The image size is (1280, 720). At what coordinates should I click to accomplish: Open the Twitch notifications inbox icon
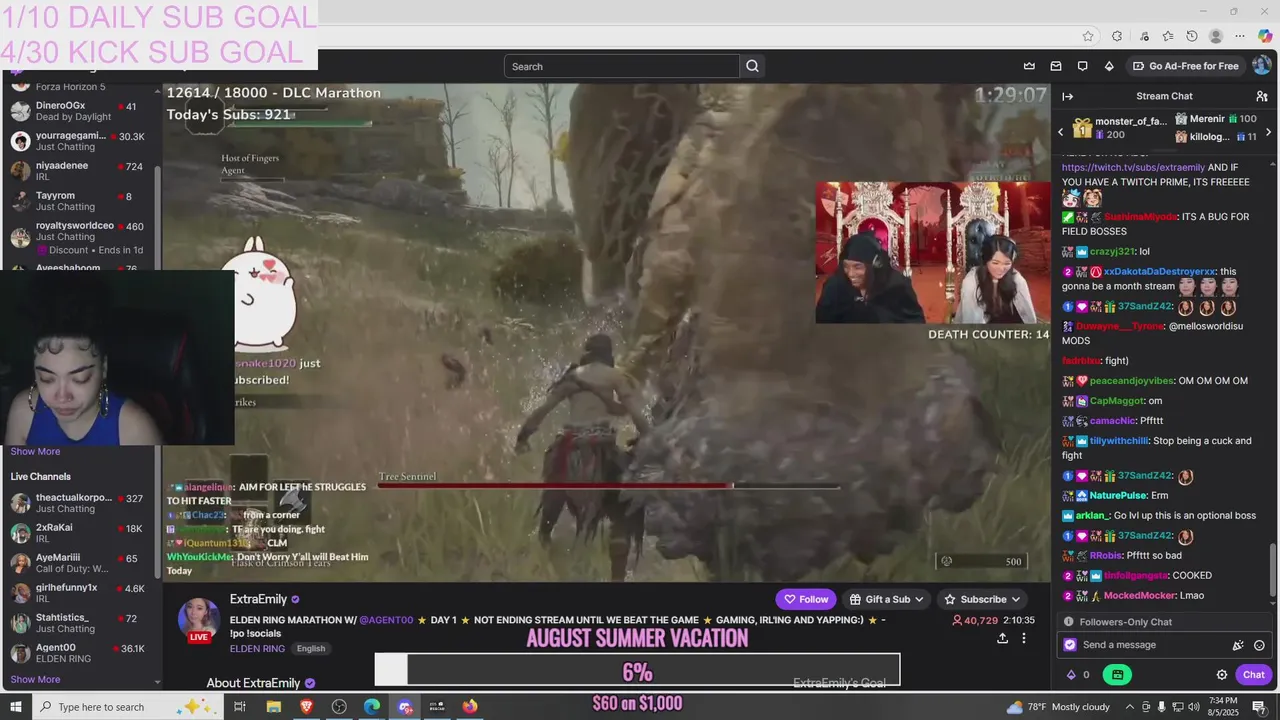click(1056, 66)
